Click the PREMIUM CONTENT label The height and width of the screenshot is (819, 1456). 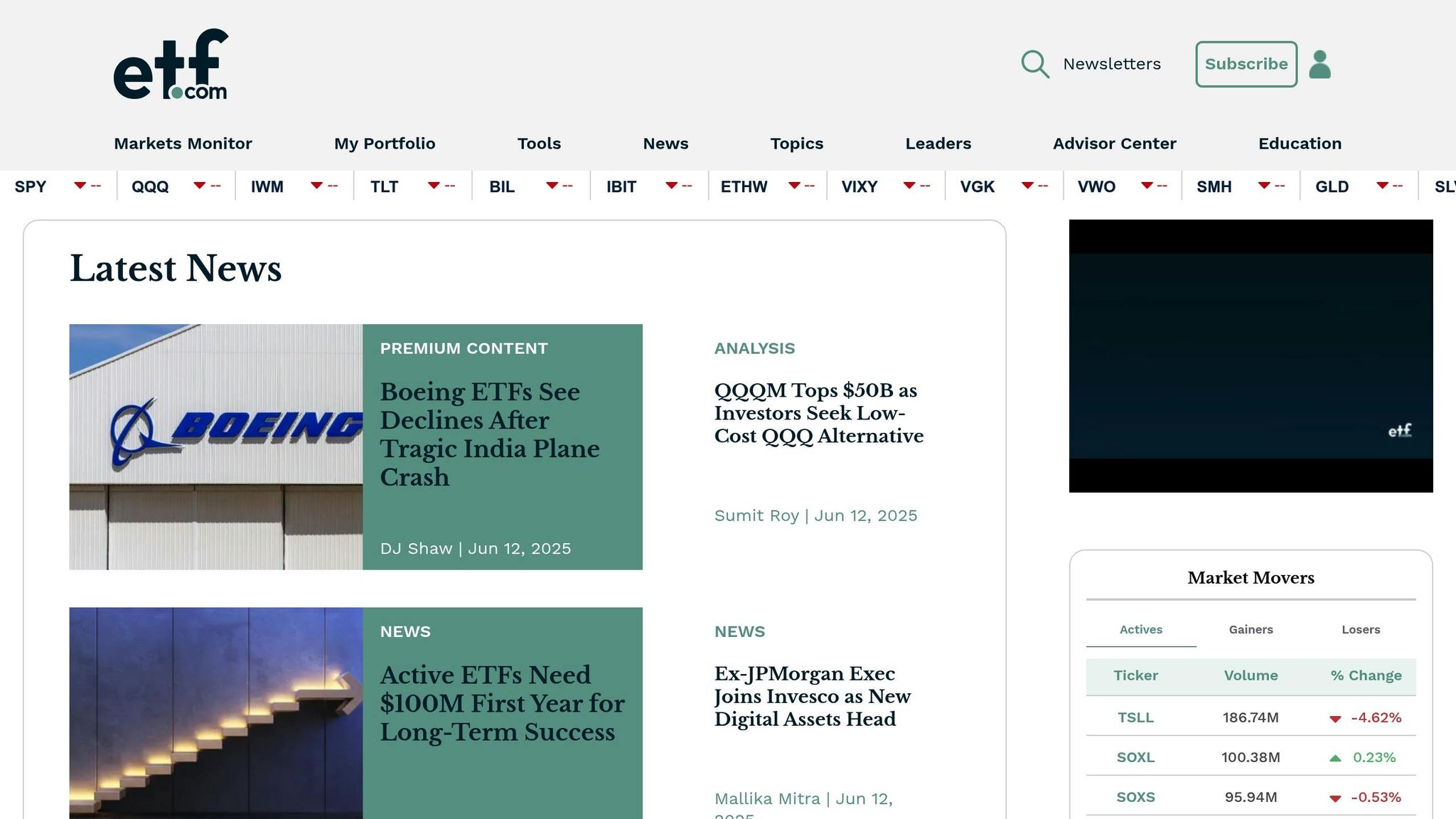pyautogui.click(x=464, y=348)
